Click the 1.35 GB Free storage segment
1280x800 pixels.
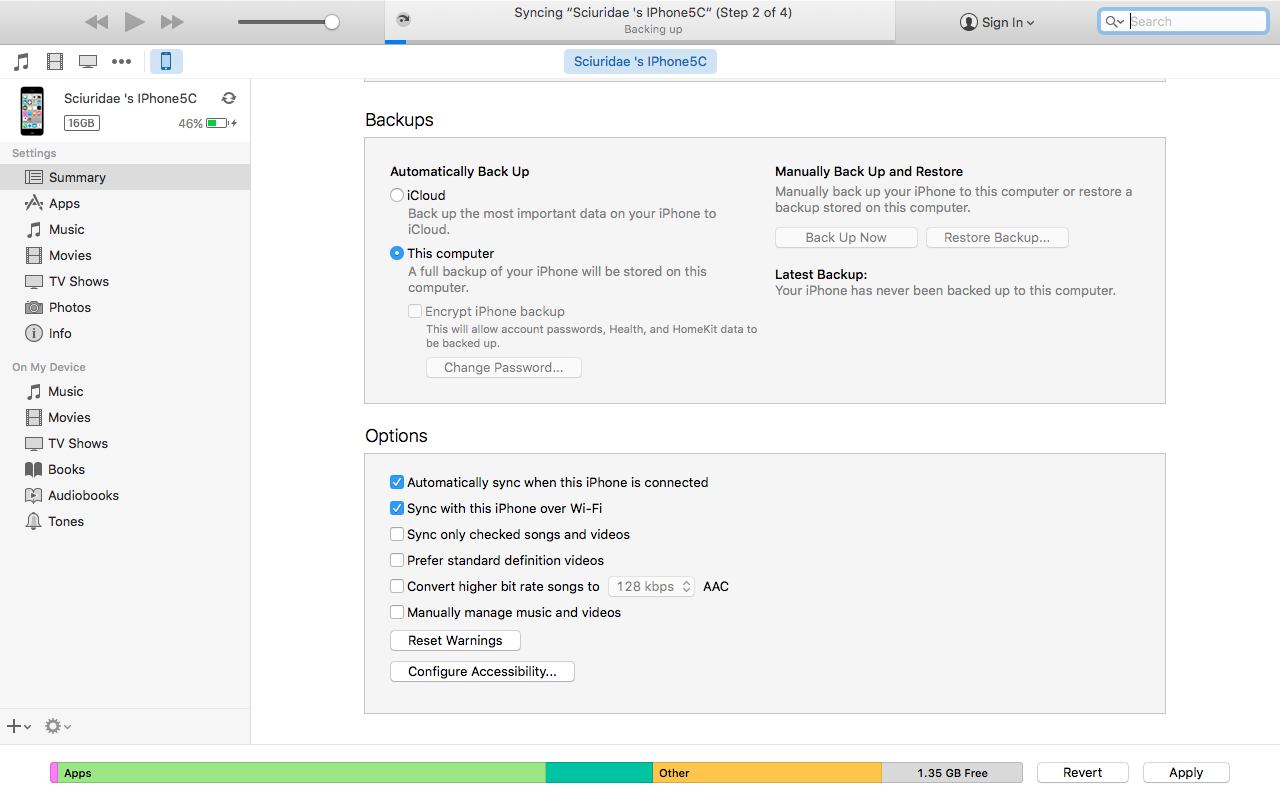[952, 772]
